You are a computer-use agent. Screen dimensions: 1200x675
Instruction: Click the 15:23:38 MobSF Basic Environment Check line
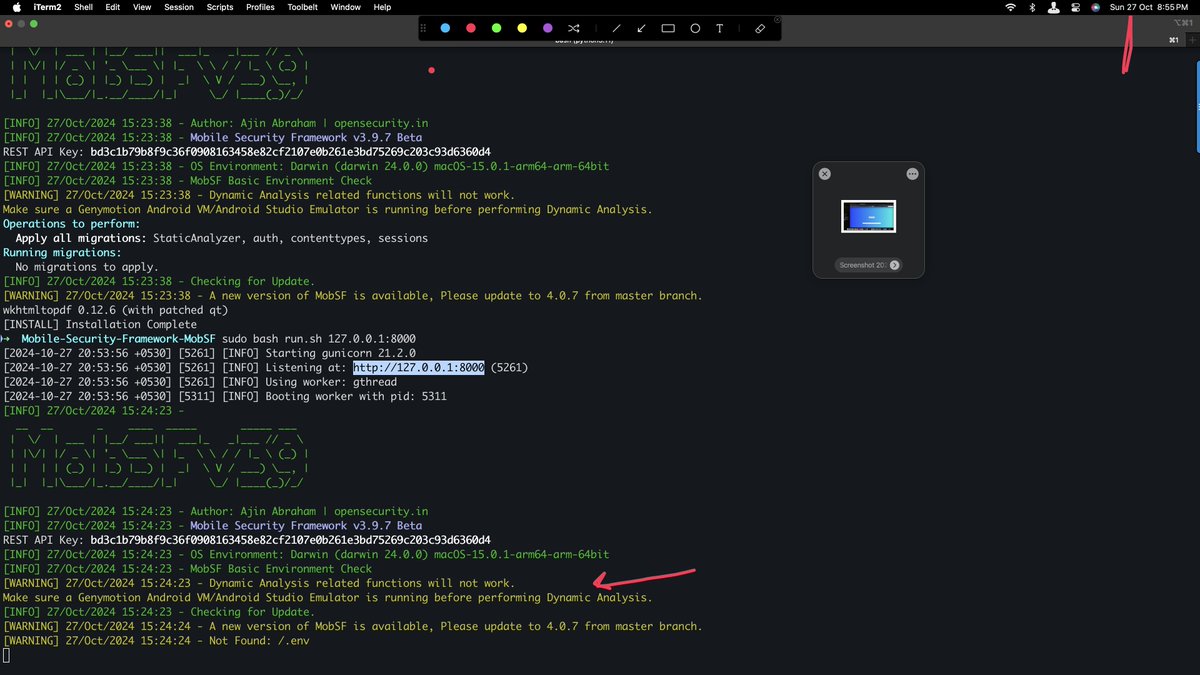187,181
